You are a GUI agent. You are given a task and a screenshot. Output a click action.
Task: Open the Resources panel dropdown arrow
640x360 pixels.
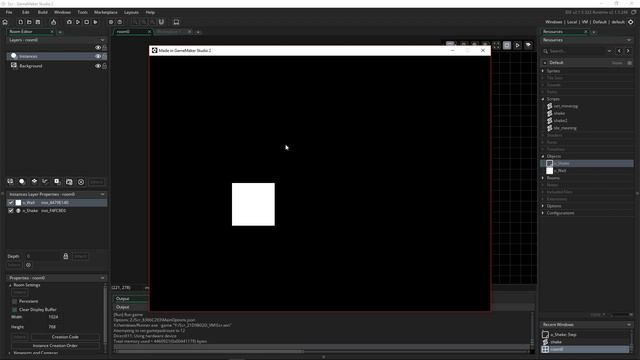click(629, 40)
